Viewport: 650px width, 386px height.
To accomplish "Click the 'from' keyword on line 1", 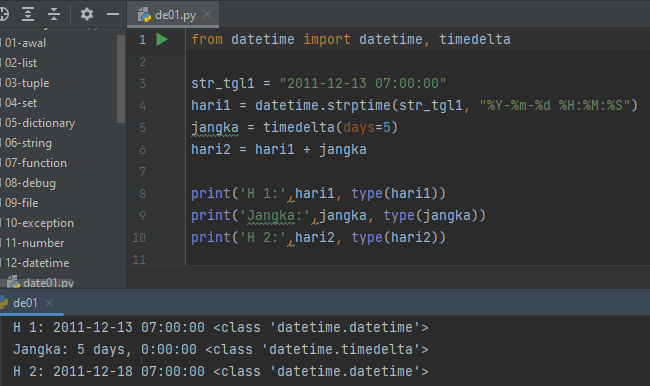I will [x=207, y=39].
